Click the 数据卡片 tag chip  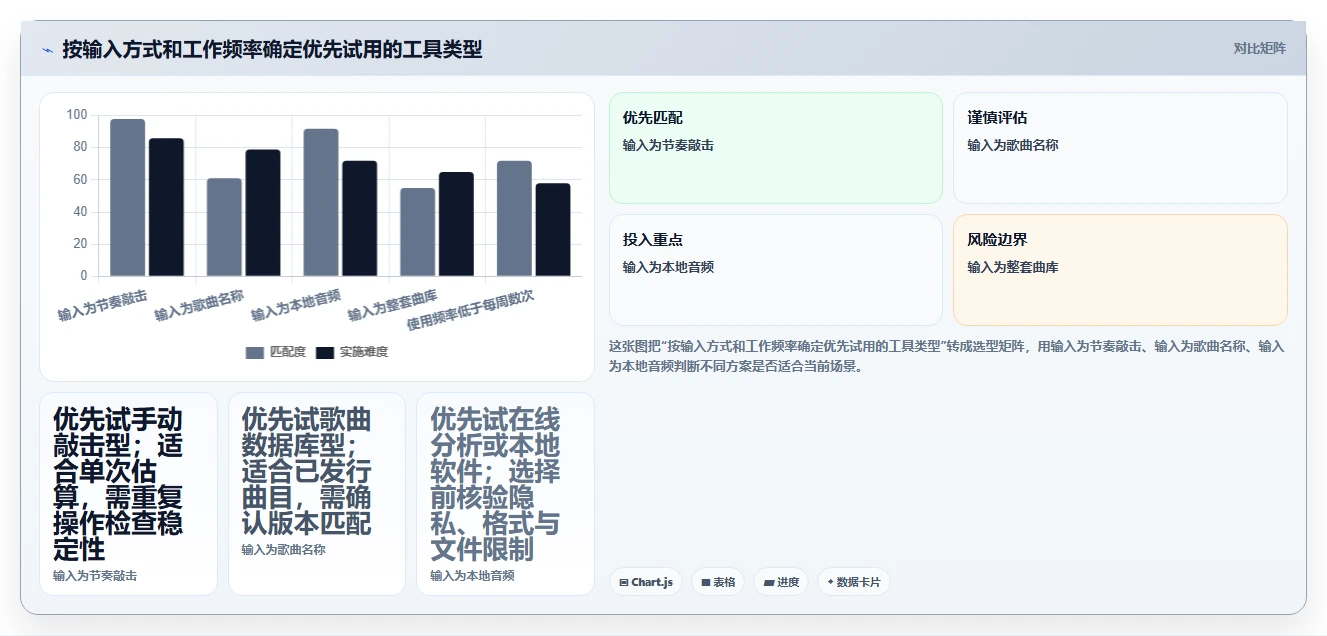coord(853,582)
